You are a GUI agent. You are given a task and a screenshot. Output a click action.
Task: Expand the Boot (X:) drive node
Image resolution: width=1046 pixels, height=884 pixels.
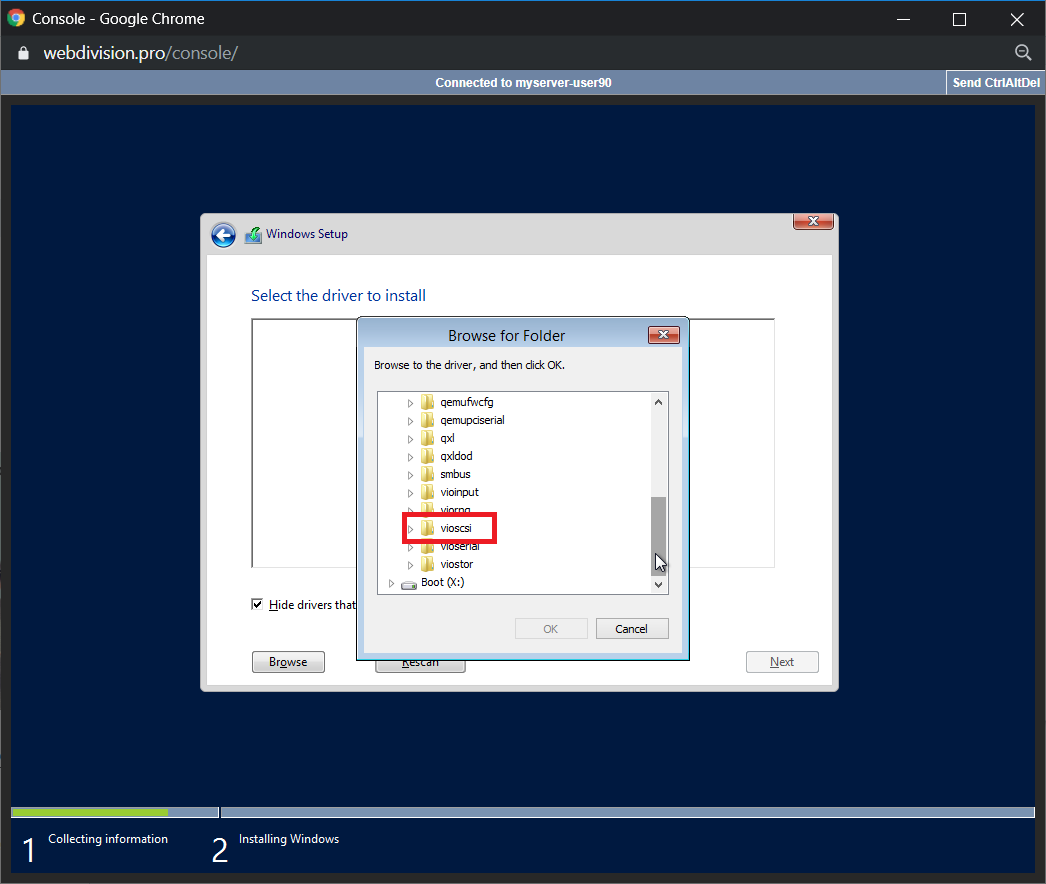pos(391,583)
